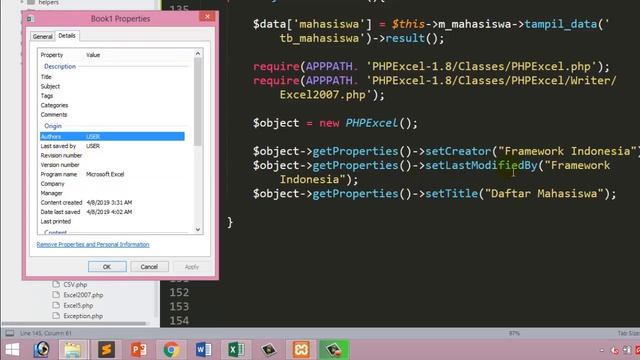Click the properties list scroll up arrow

tap(198, 53)
